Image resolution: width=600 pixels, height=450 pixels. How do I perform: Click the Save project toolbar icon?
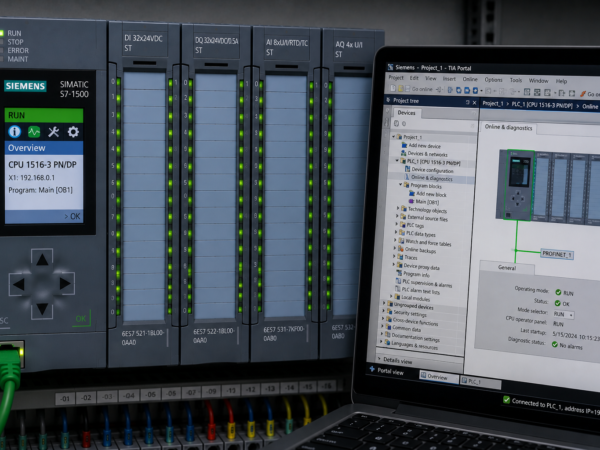(407, 89)
